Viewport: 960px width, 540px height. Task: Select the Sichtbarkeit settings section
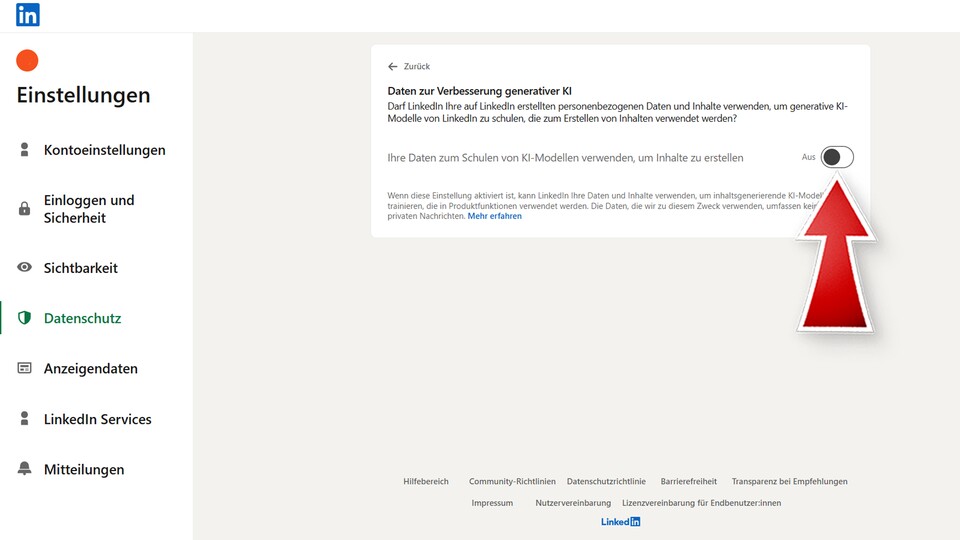pyautogui.click(x=81, y=268)
